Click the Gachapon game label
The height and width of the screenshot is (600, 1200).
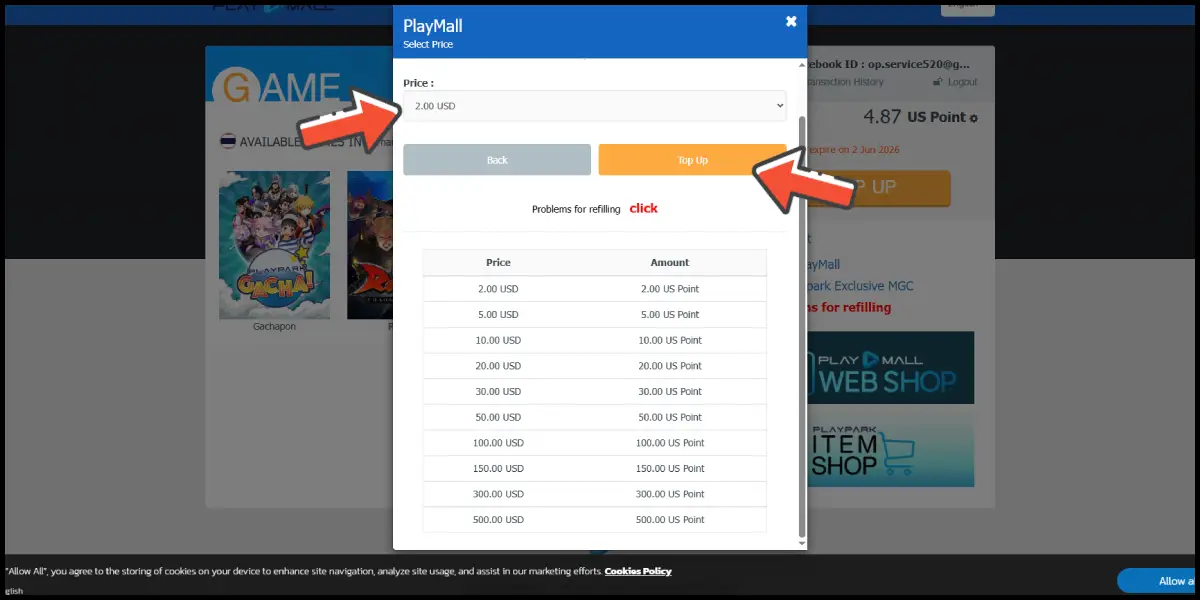(274, 327)
